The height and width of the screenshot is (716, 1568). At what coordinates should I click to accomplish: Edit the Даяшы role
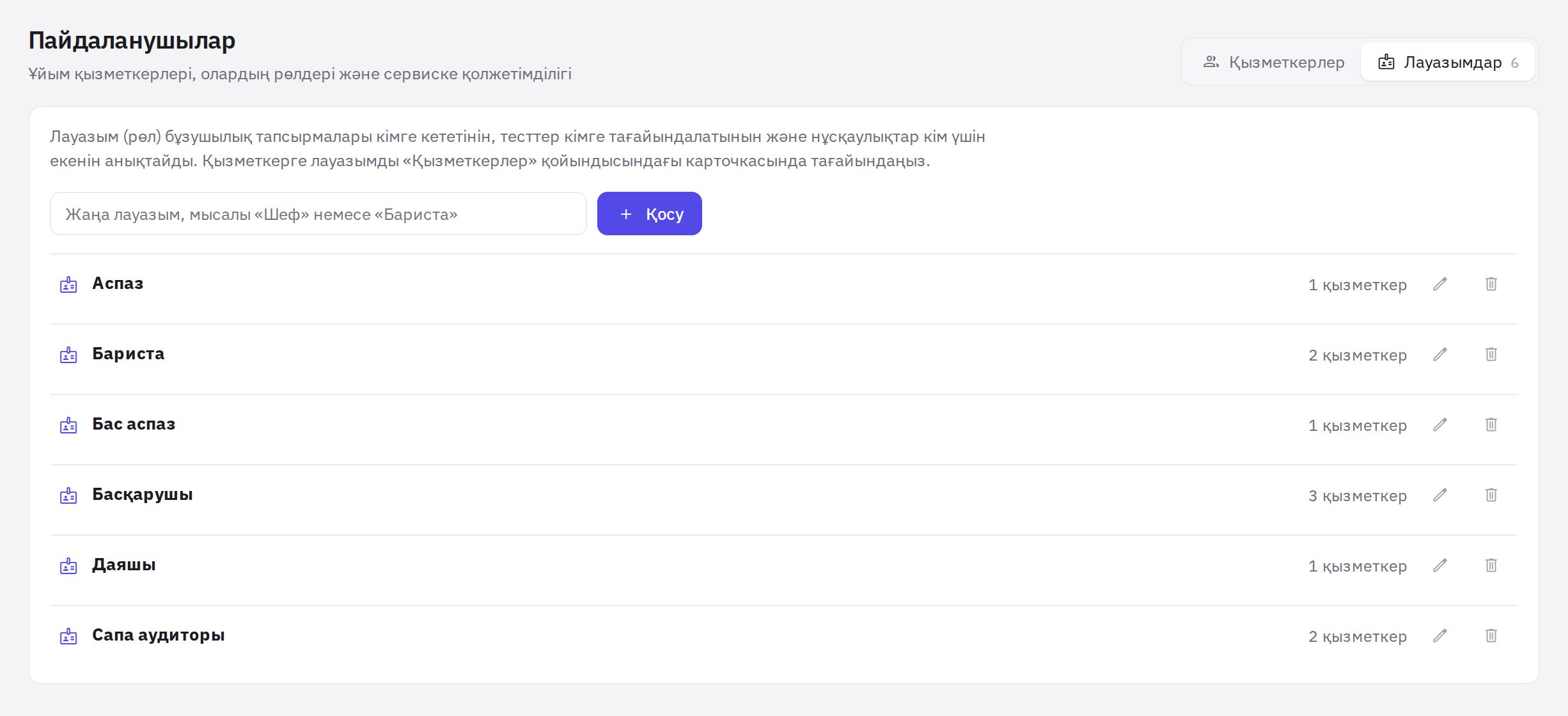click(1440, 565)
